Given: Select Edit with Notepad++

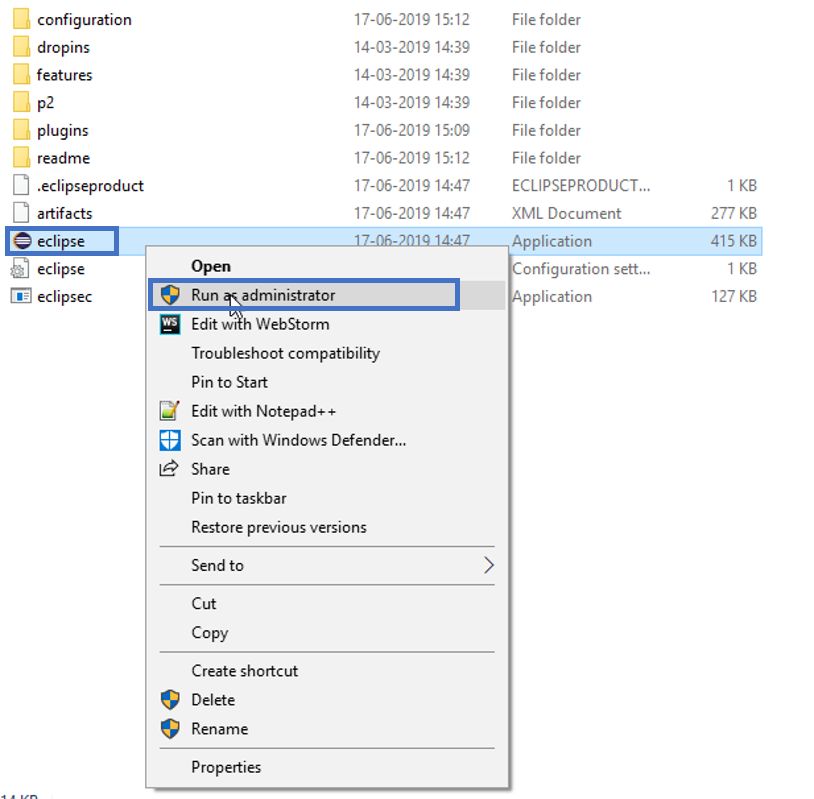Looking at the screenshot, I should 327,411.
